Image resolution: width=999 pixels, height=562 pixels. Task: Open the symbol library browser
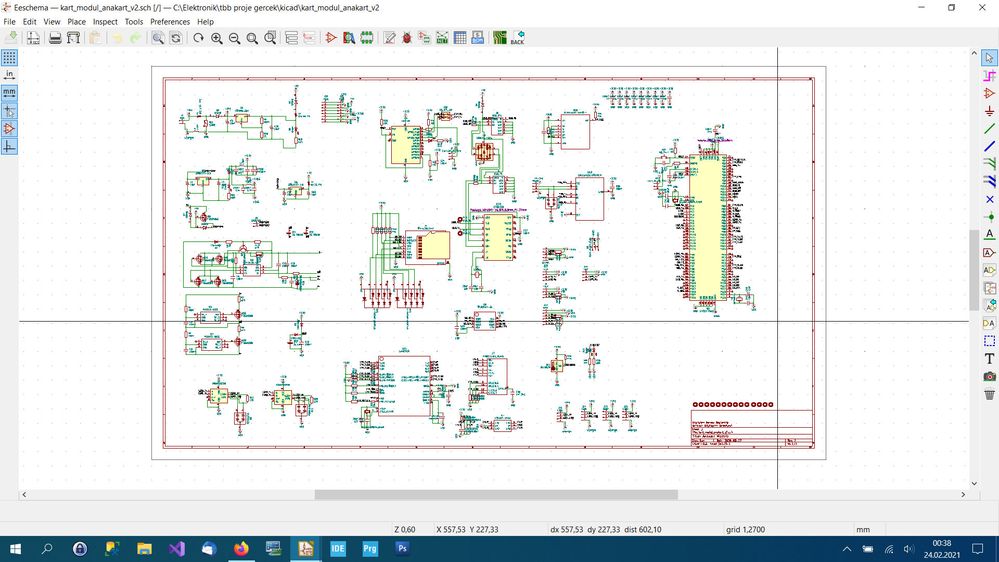coord(349,38)
